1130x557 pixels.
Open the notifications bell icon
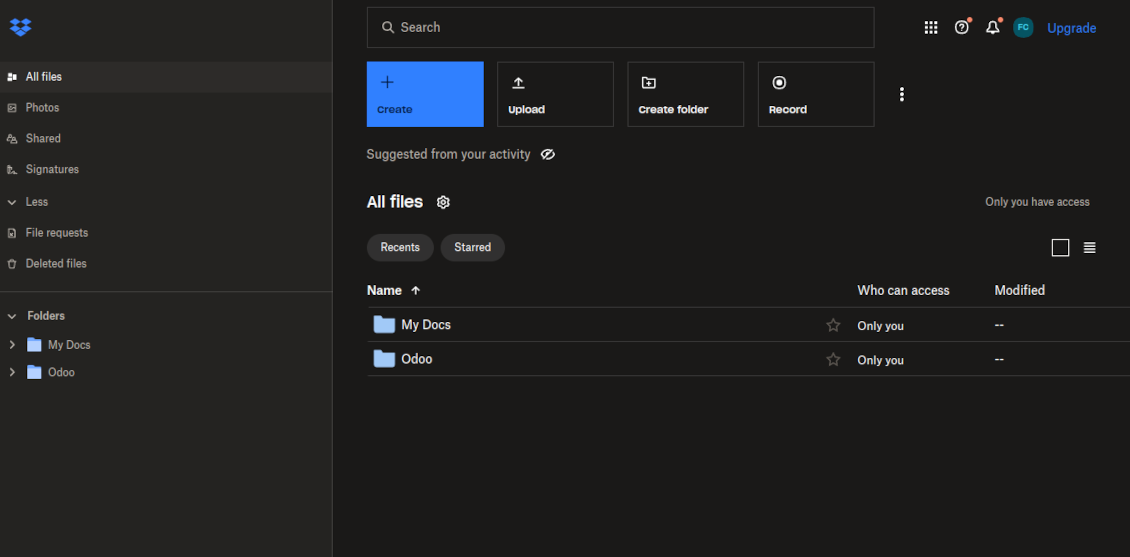[992, 27]
